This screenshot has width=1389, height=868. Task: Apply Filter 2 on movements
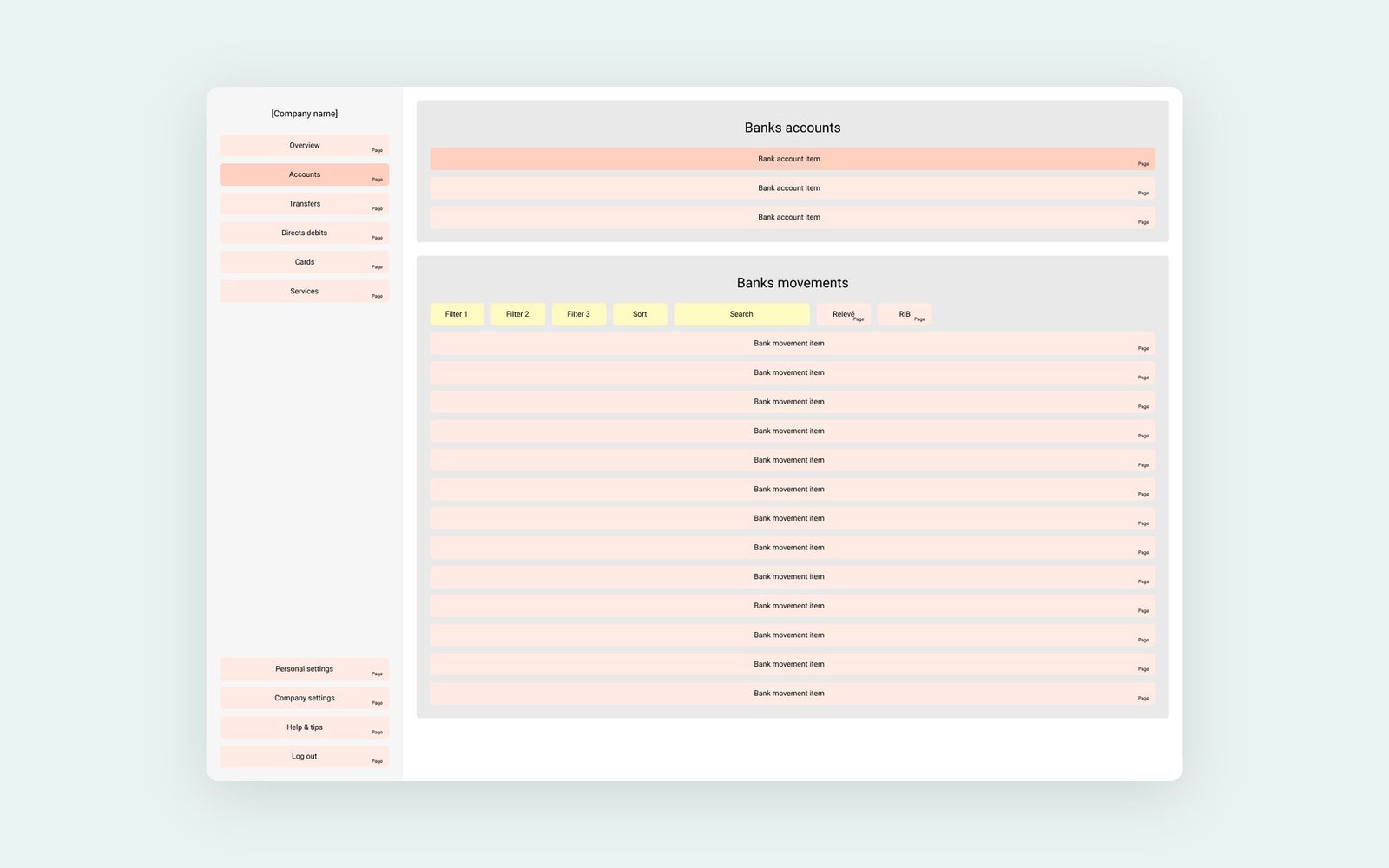pyautogui.click(x=517, y=314)
